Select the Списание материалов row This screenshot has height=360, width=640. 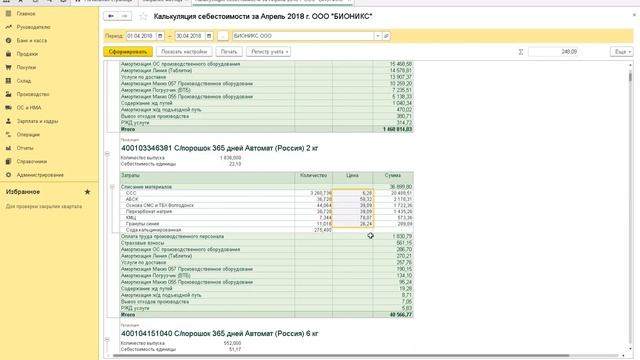(x=267, y=187)
